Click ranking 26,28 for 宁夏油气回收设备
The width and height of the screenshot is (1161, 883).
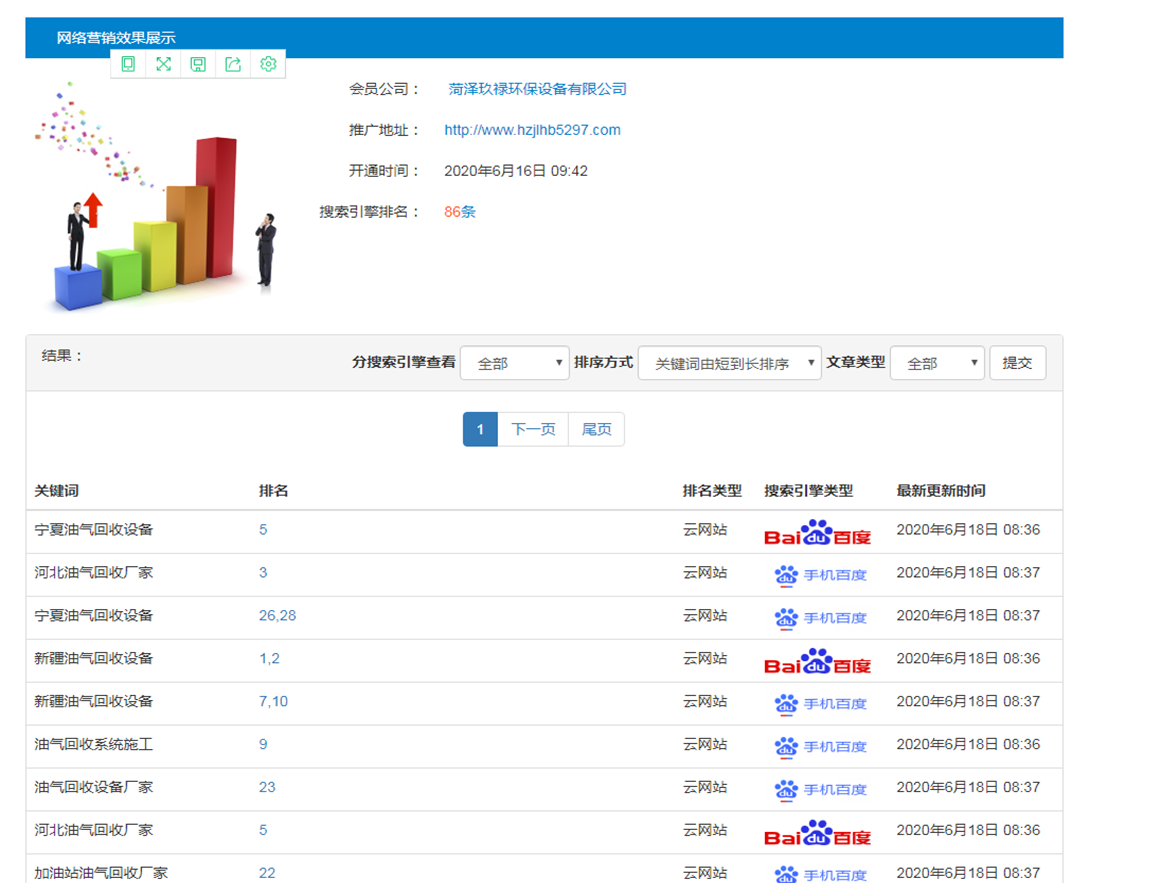277,615
